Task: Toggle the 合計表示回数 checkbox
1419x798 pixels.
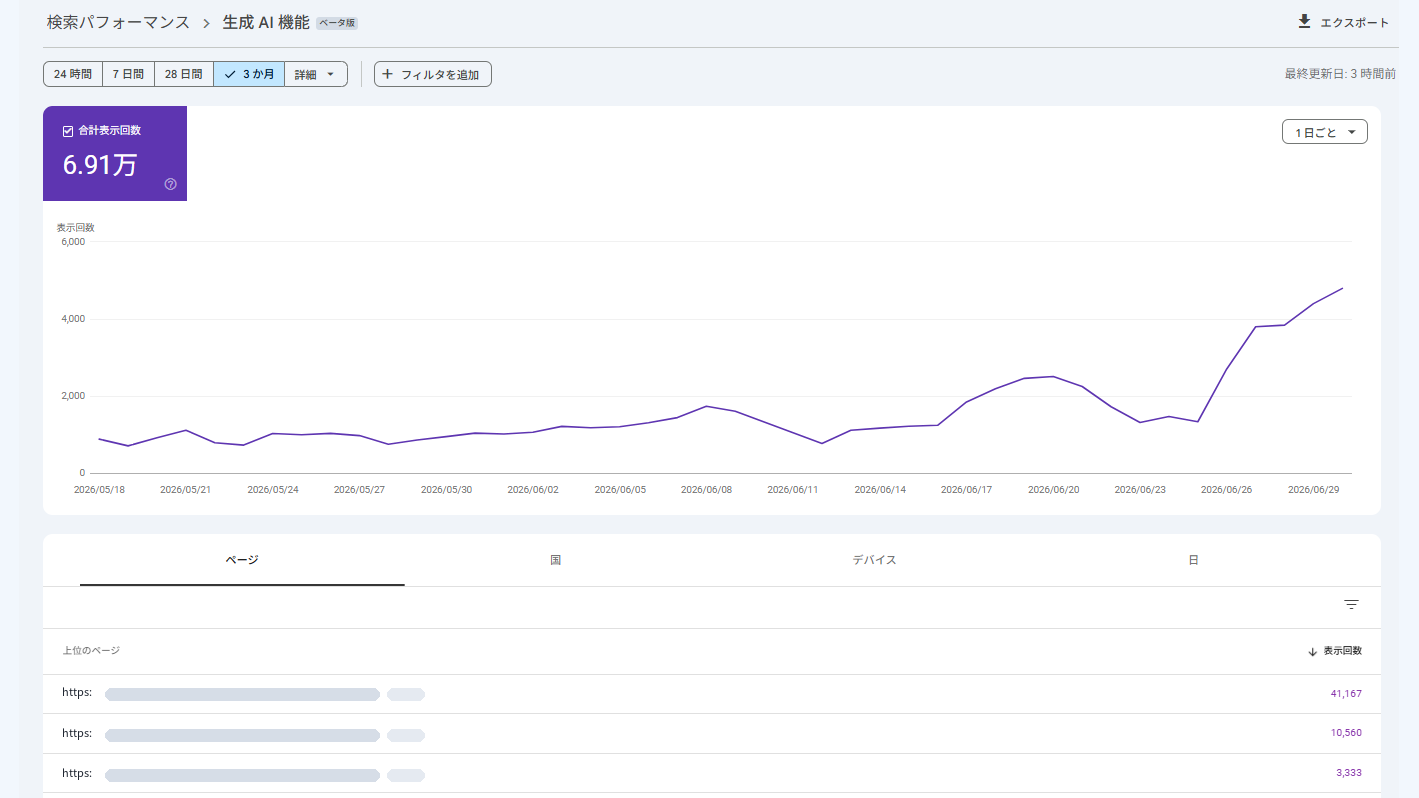Action: tap(68, 131)
